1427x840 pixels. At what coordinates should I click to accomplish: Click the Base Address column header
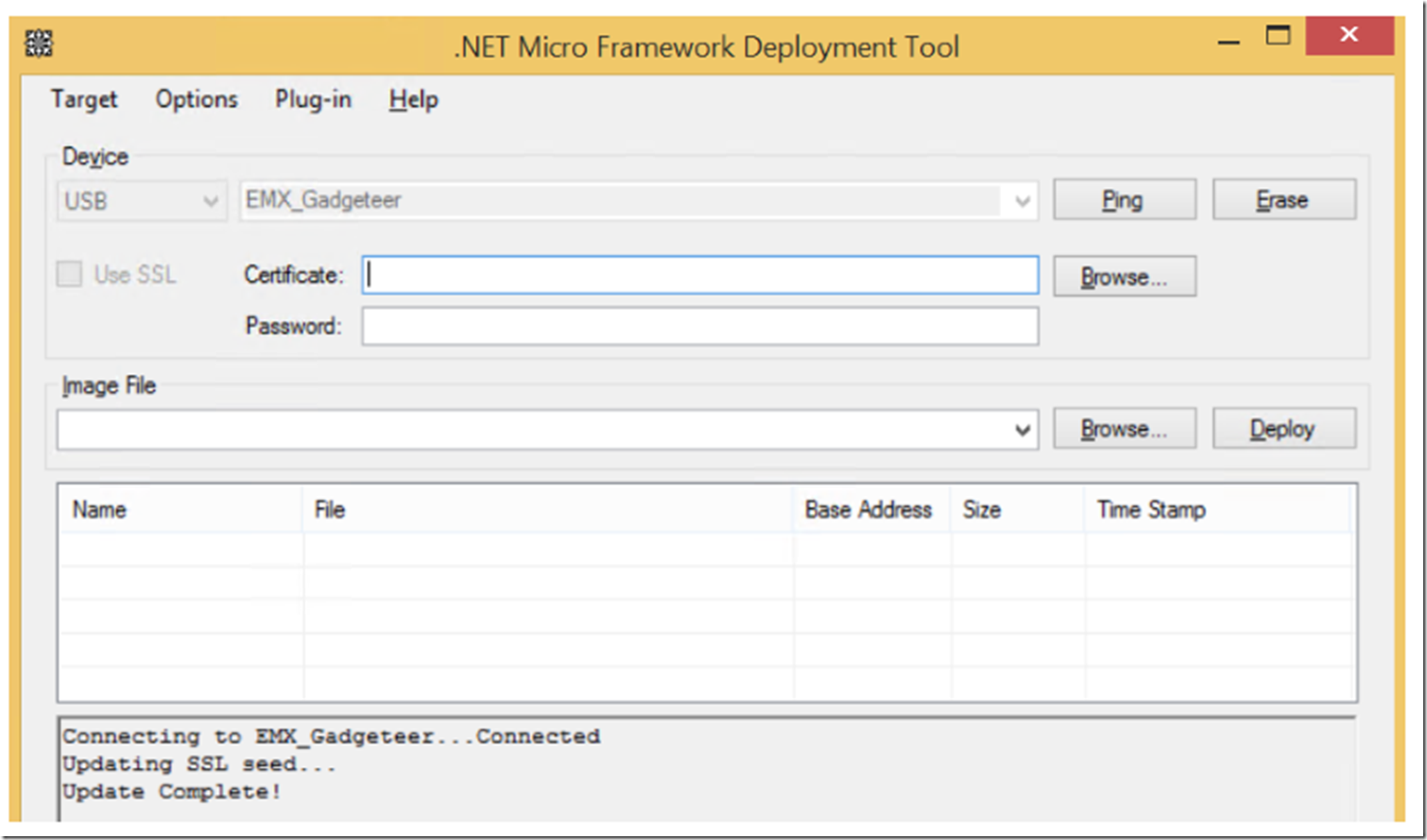tap(872, 510)
